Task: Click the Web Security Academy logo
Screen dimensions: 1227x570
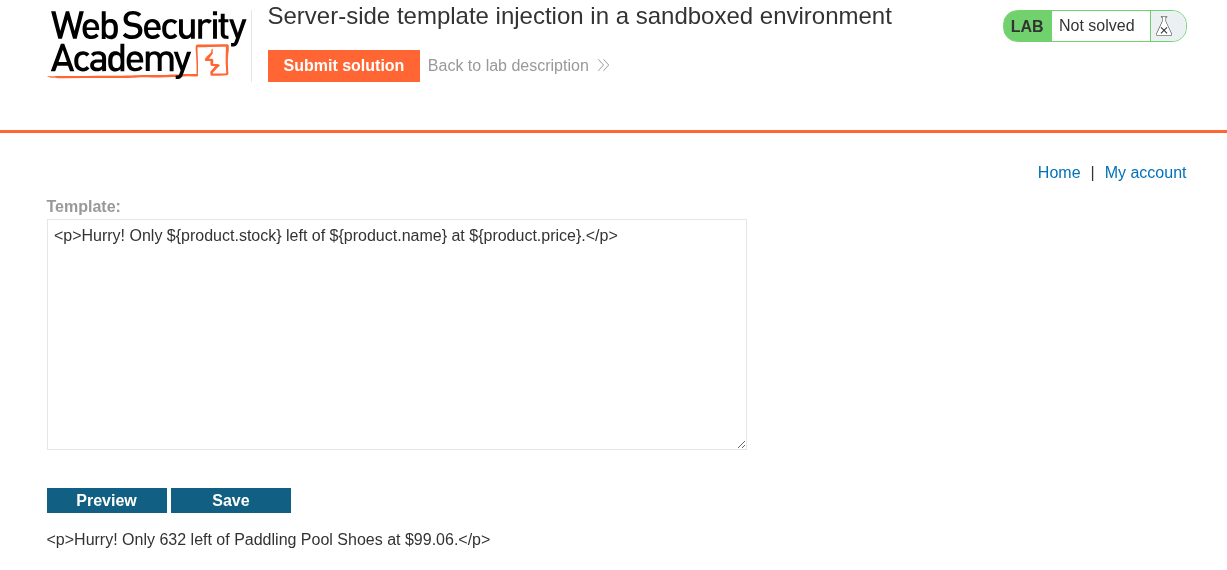Action: tap(147, 44)
